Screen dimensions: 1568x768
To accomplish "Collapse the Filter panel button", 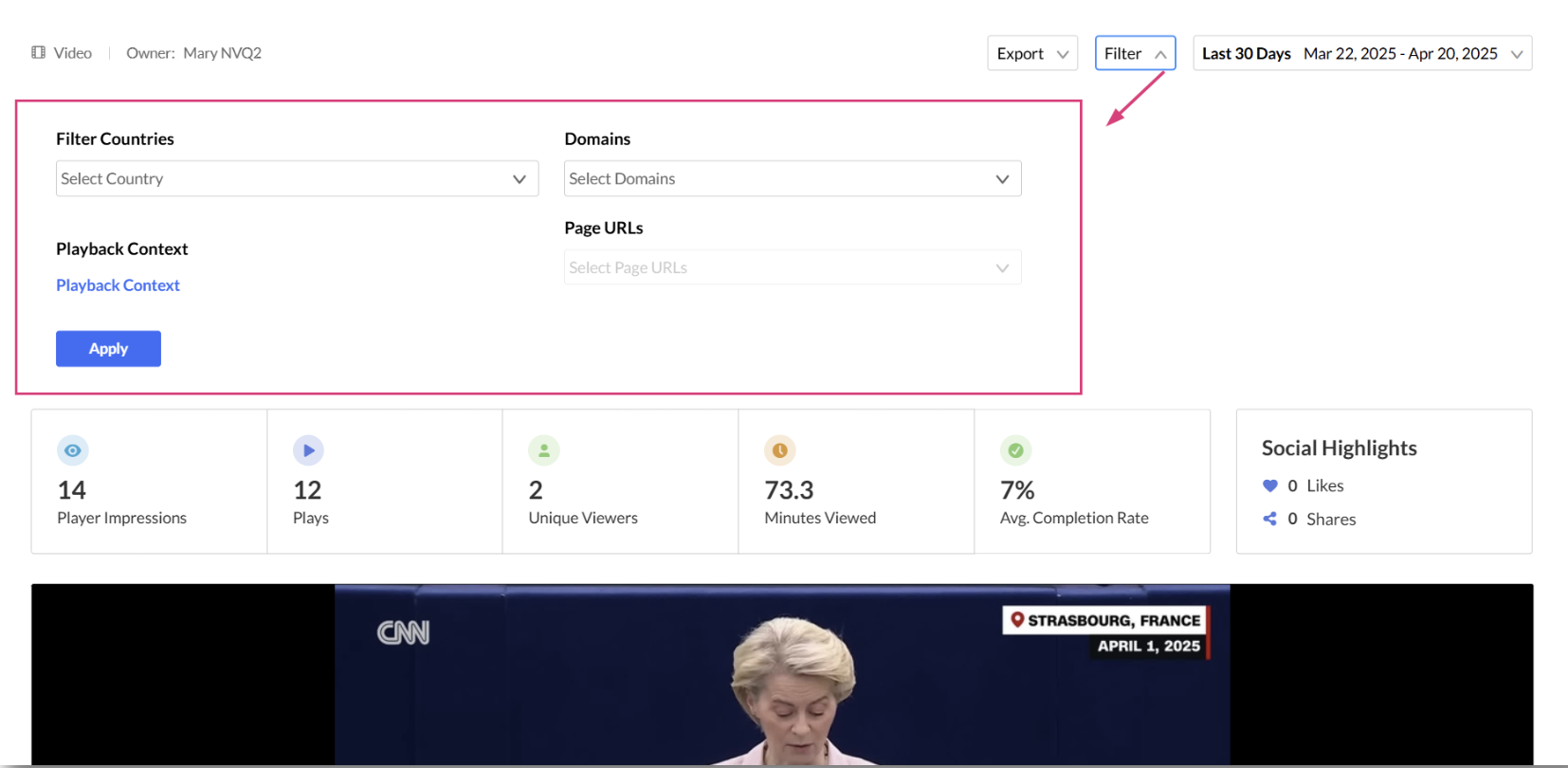I will (1135, 53).
